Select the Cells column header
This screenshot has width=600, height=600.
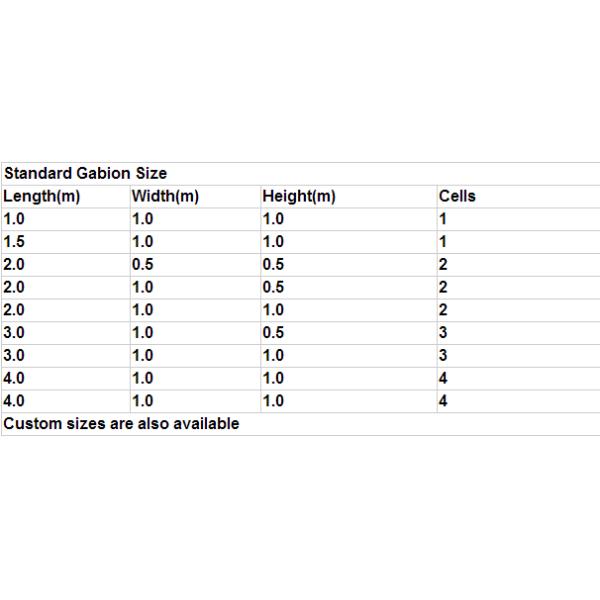tap(457, 196)
